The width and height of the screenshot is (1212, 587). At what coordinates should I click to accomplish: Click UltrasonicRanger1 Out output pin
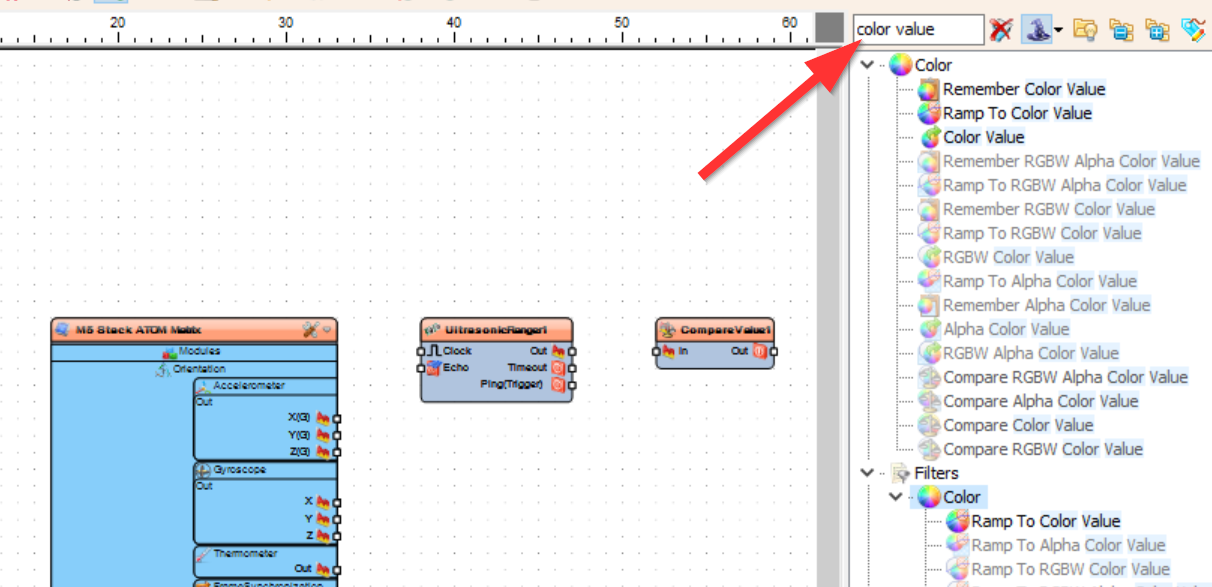point(572,352)
